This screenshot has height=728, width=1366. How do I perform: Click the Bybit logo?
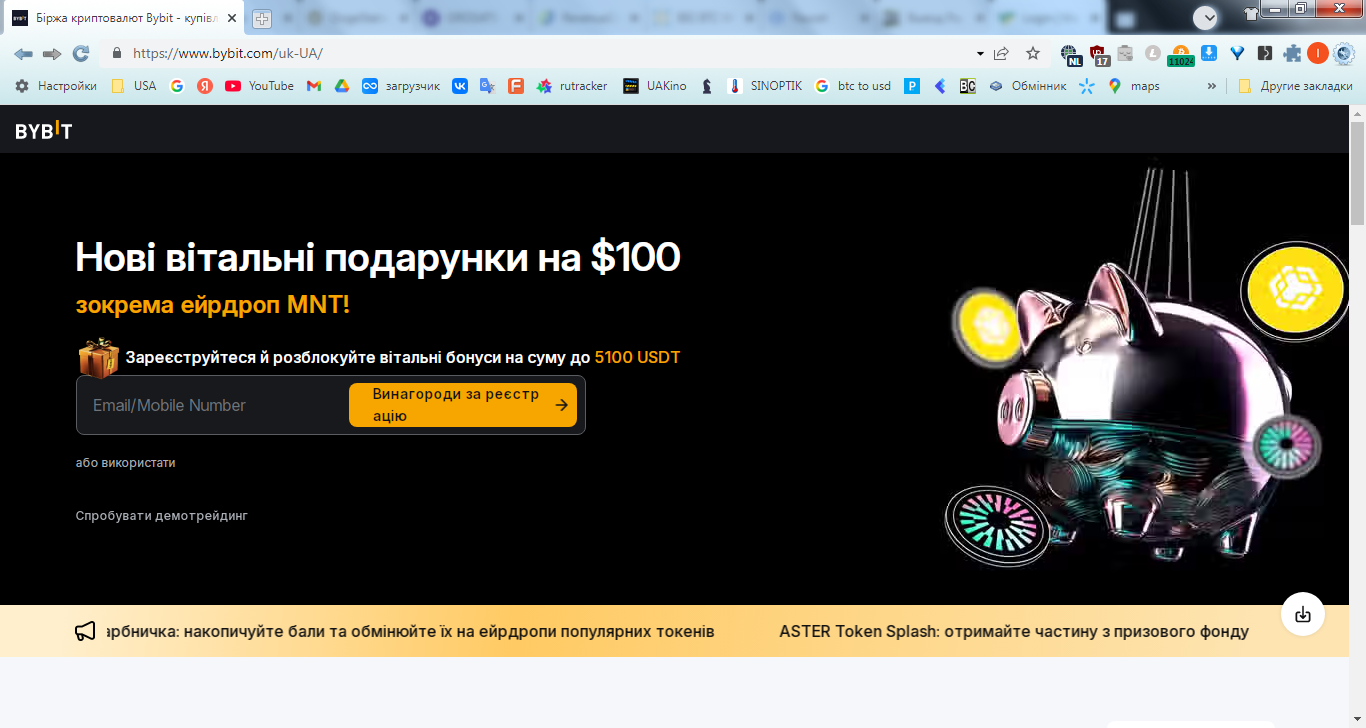(x=44, y=130)
